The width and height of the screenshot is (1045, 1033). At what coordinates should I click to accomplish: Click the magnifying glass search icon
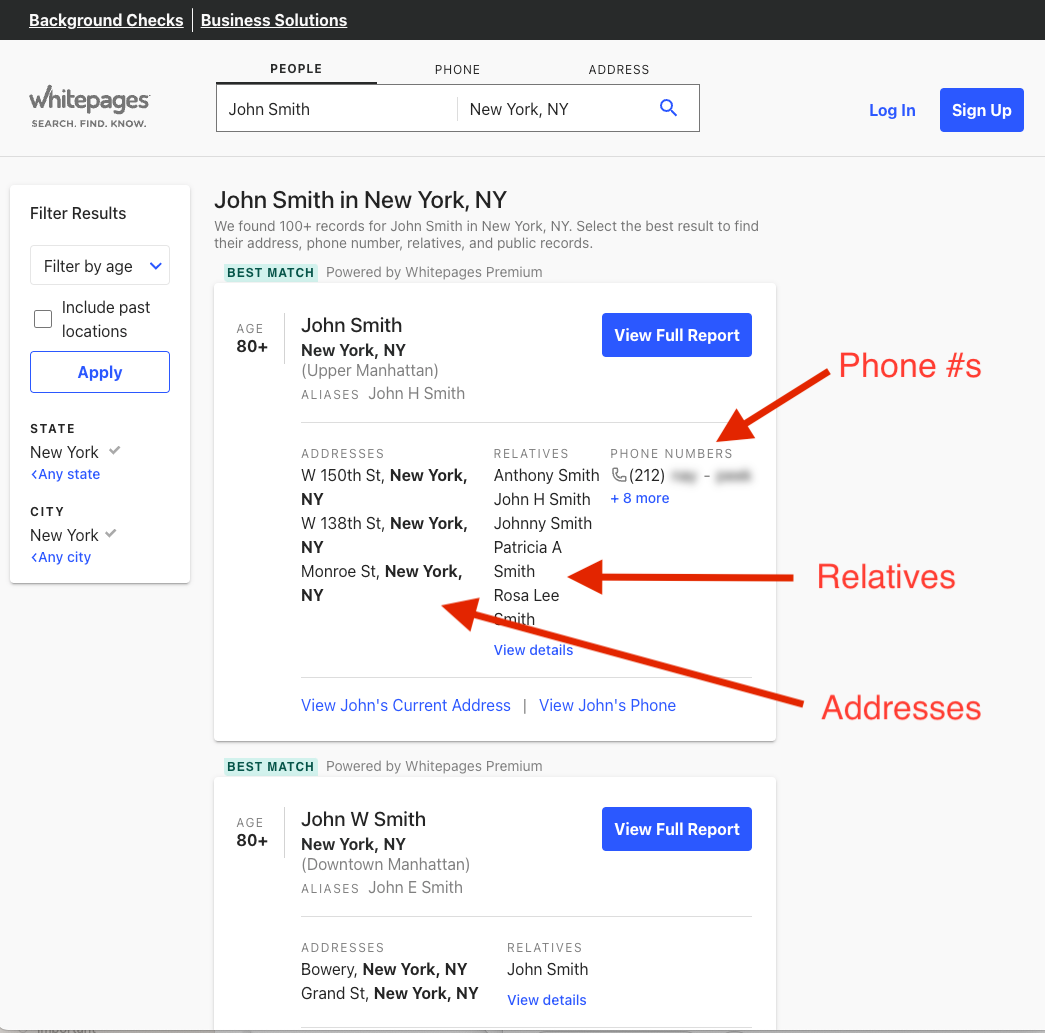pos(668,108)
